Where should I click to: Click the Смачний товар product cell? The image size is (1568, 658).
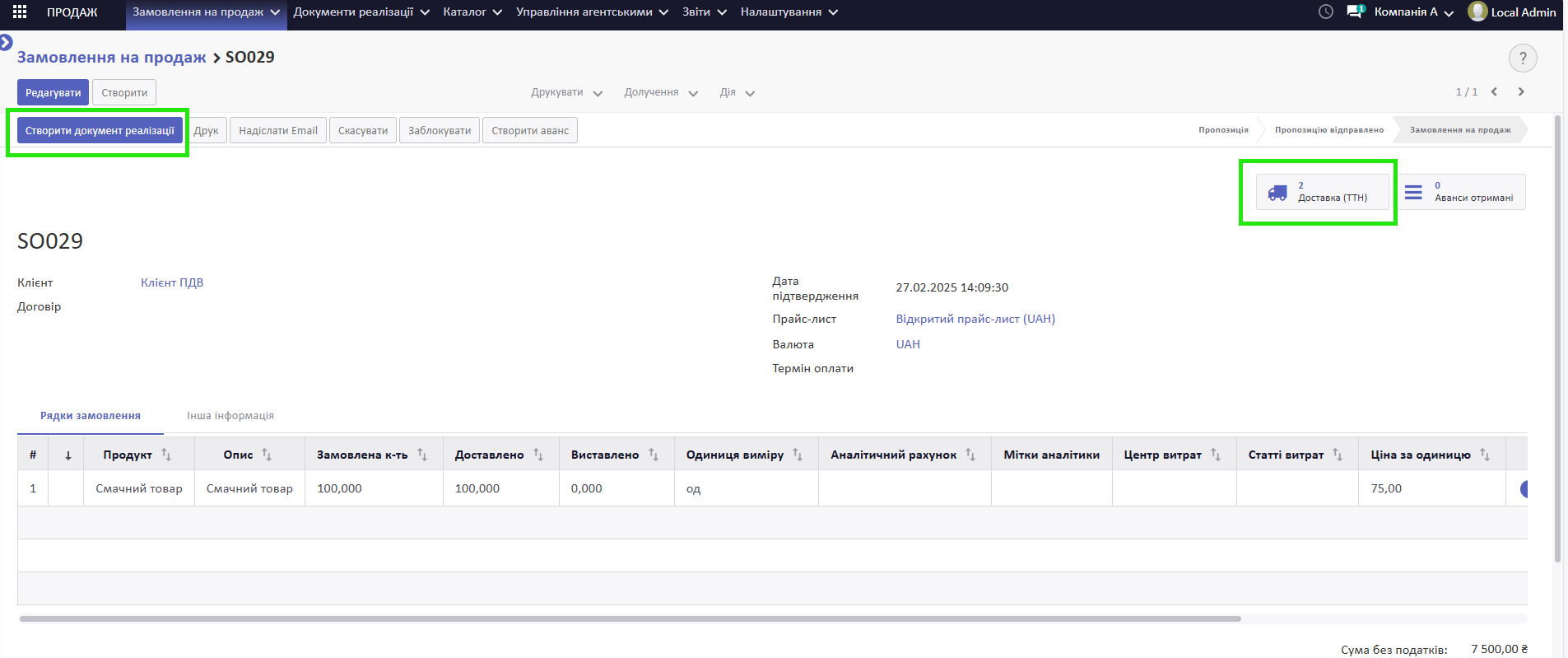[x=139, y=488]
